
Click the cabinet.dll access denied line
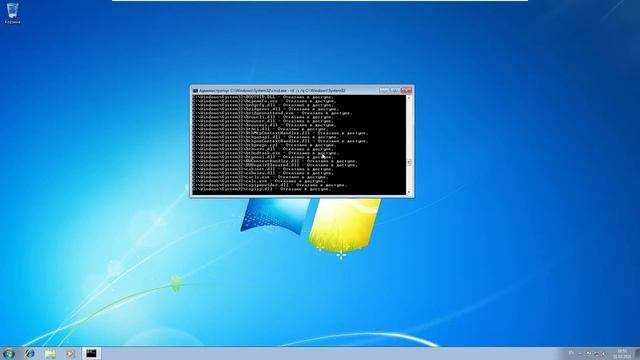(262, 169)
